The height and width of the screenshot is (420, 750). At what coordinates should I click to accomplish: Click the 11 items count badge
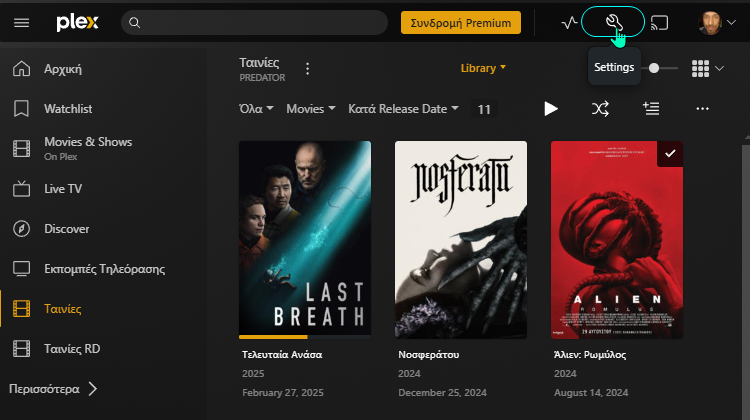point(484,110)
